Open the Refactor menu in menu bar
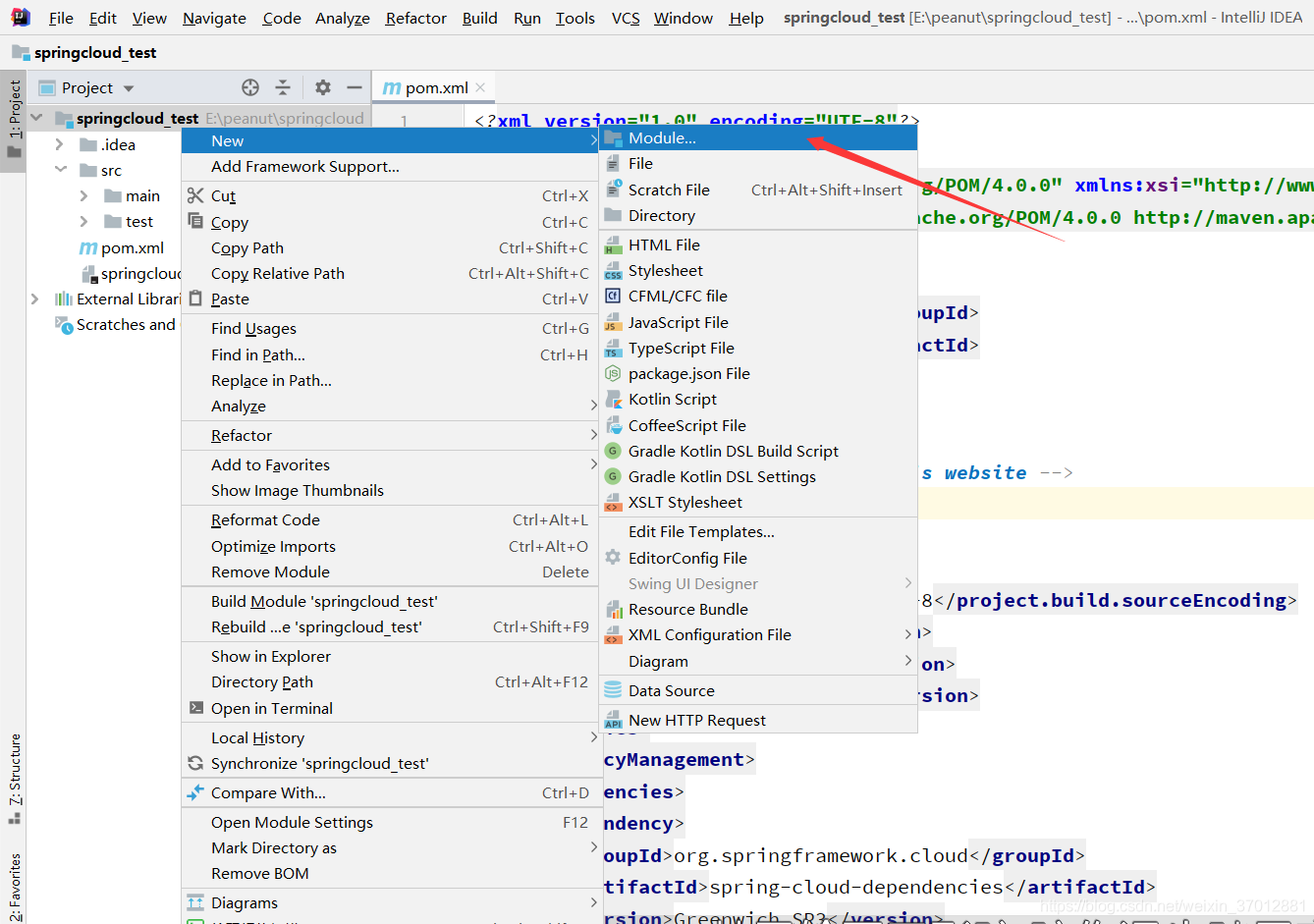 pos(415,18)
